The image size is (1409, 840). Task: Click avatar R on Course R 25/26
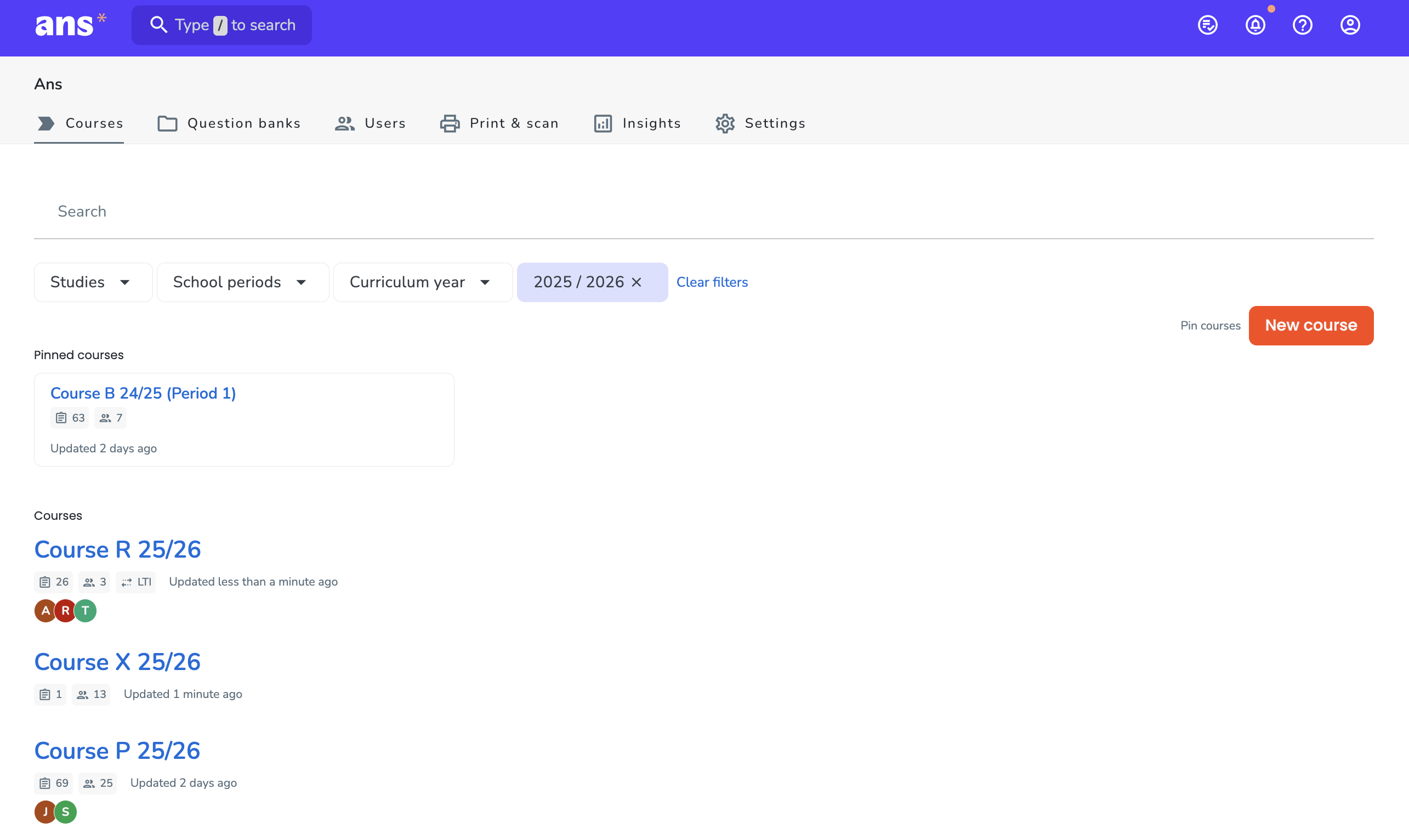pos(66,611)
